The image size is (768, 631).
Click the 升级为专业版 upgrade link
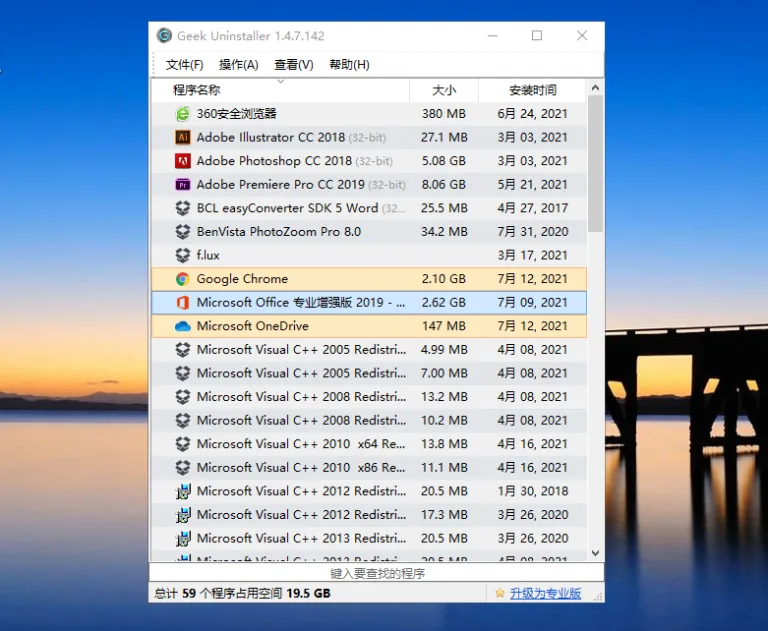click(x=545, y=593)
